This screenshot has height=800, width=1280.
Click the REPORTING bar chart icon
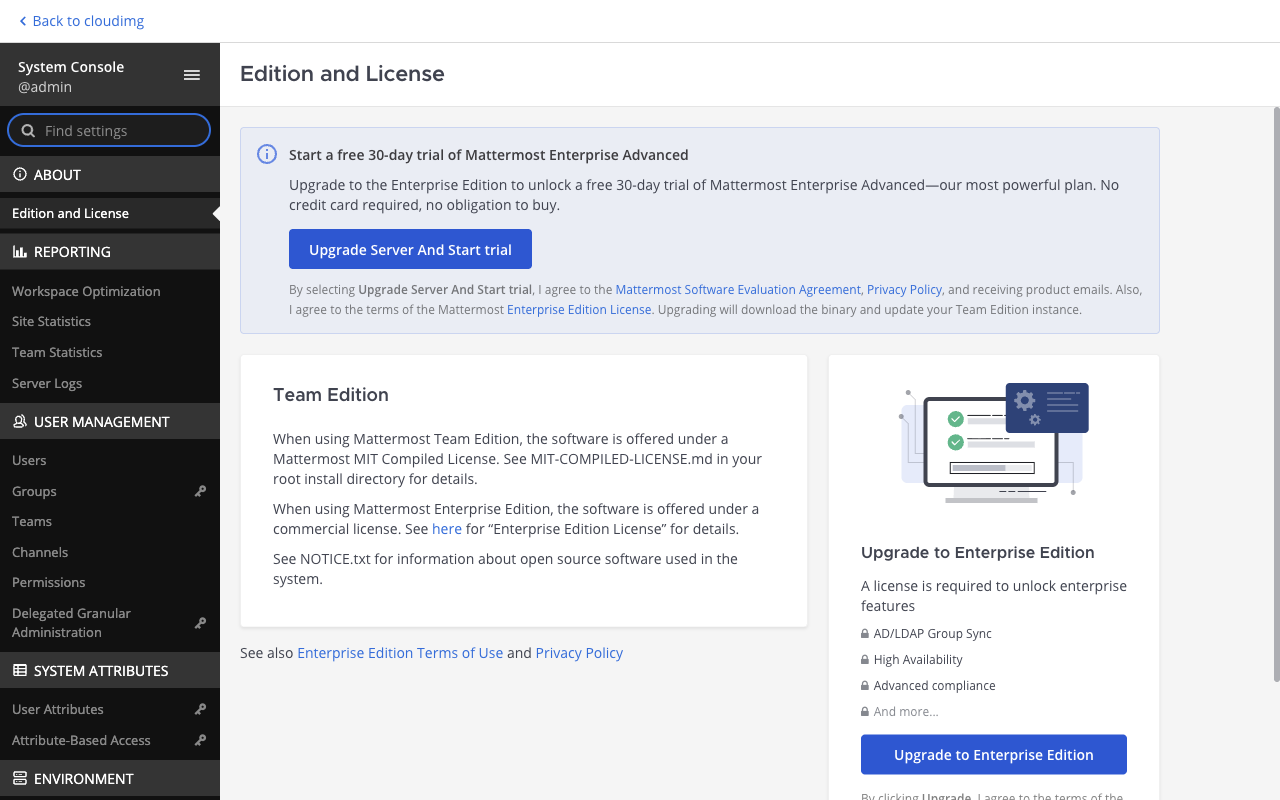(x=20, y=252)
